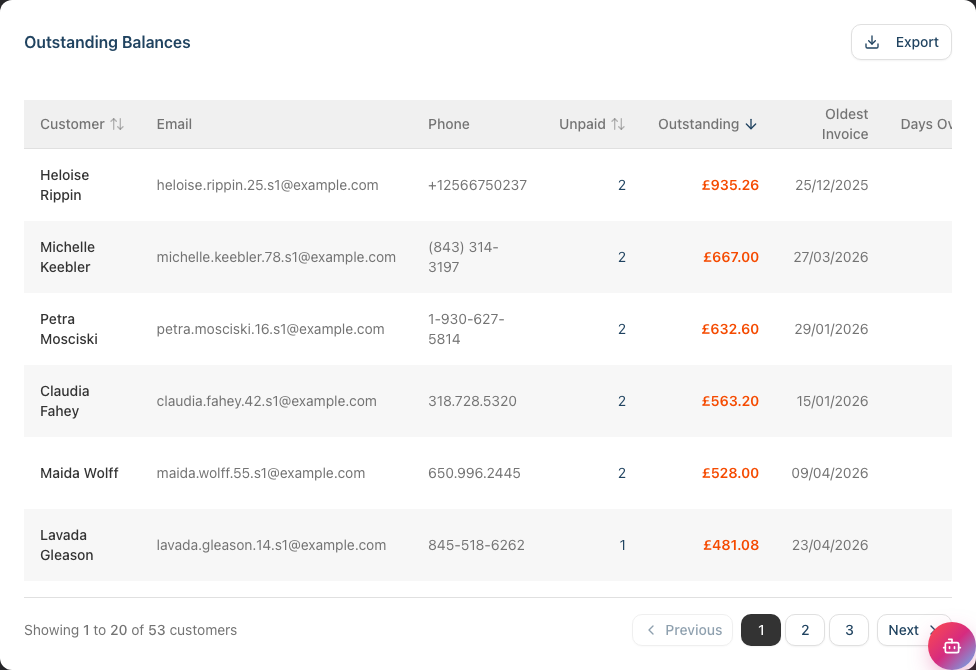
Task: Click phone number 1-930-627-5814
Action: point(466,329)
